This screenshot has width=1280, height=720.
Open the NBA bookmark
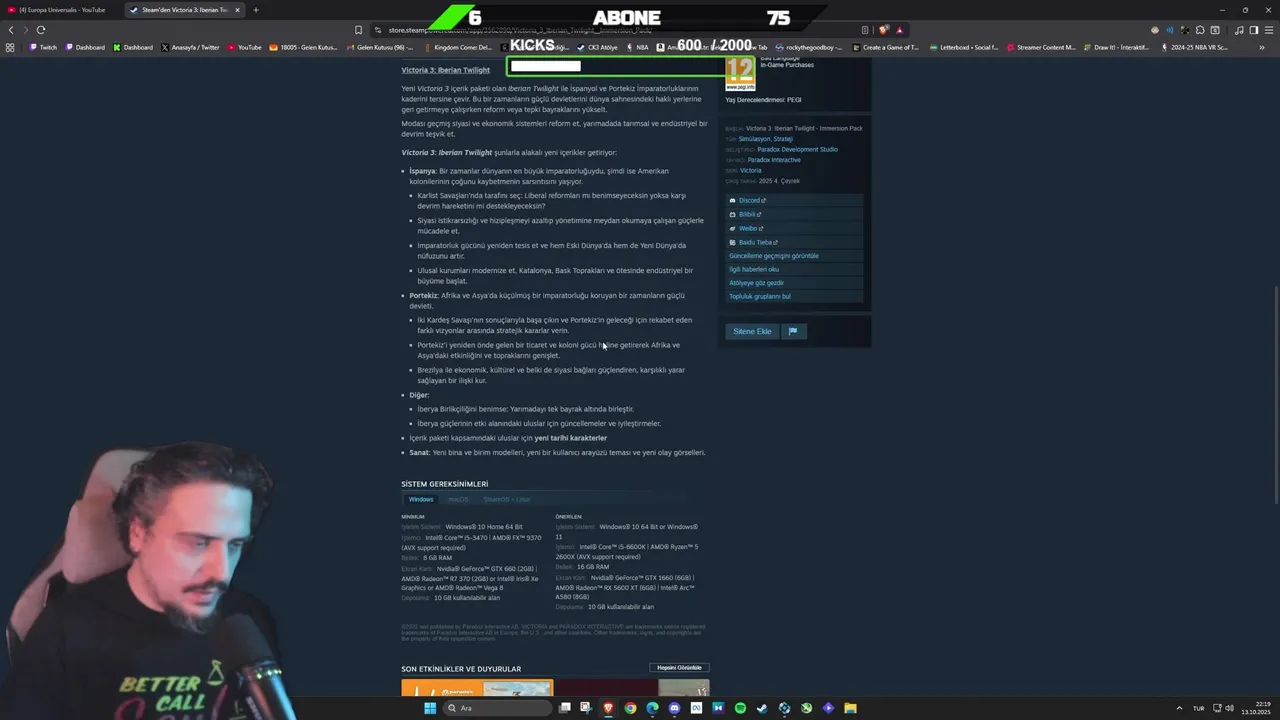point(637,47)
